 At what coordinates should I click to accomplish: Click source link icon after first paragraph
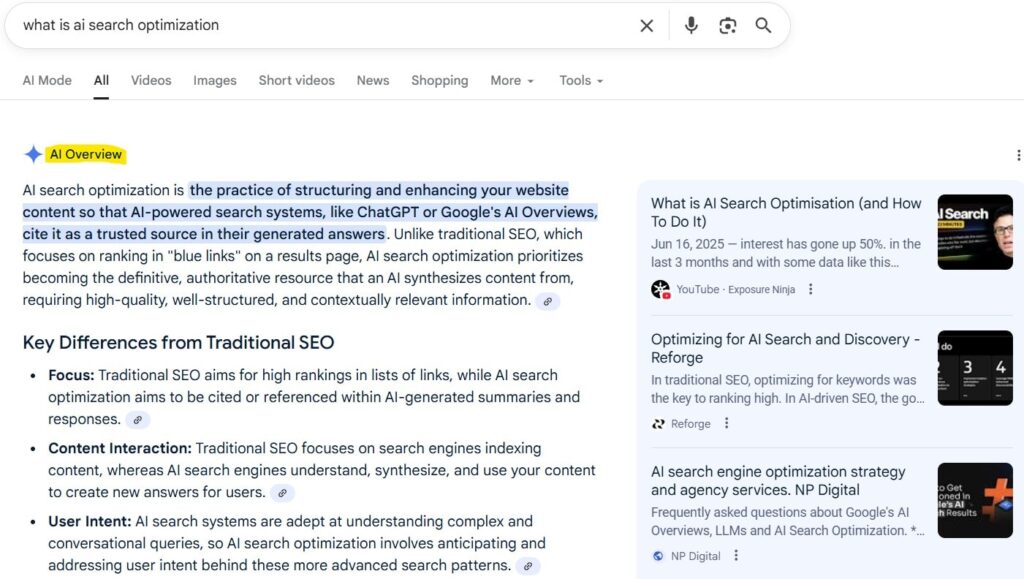(x=547, y=301)
